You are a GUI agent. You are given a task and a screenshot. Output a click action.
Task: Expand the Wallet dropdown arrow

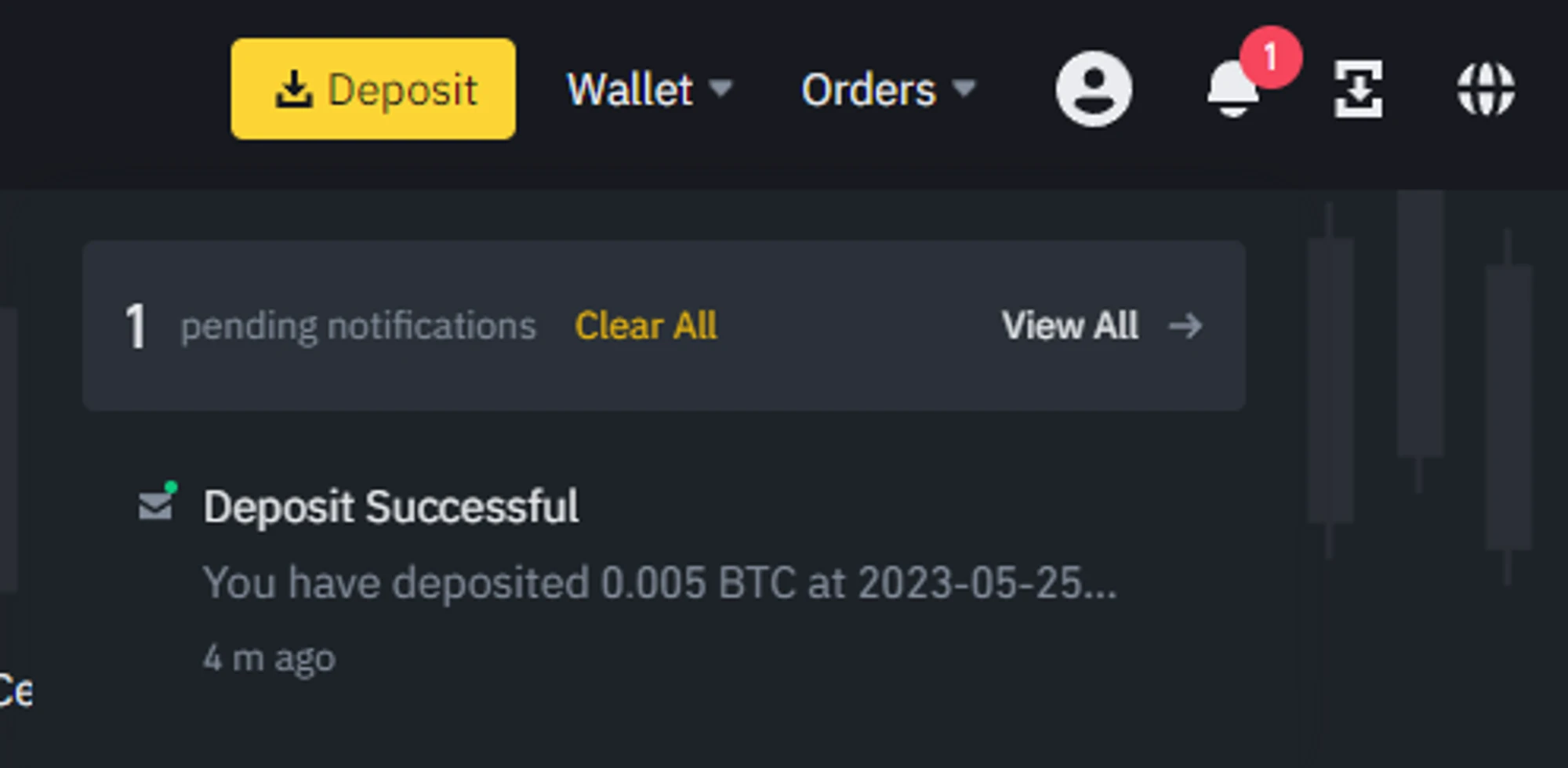point(720,88)
